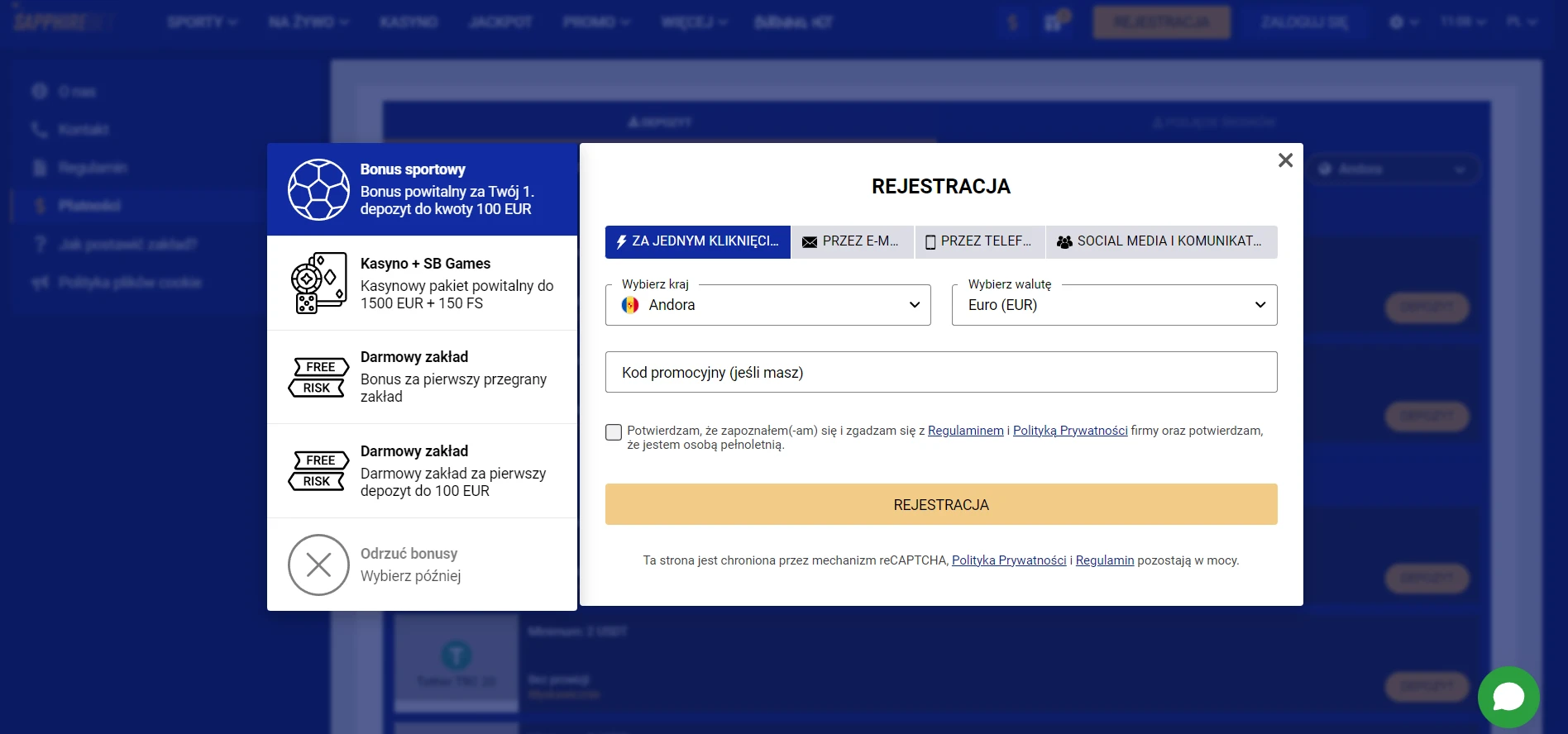Open JACKPOT in the top navigation
1568x734 pixels.
click(500, 22)
